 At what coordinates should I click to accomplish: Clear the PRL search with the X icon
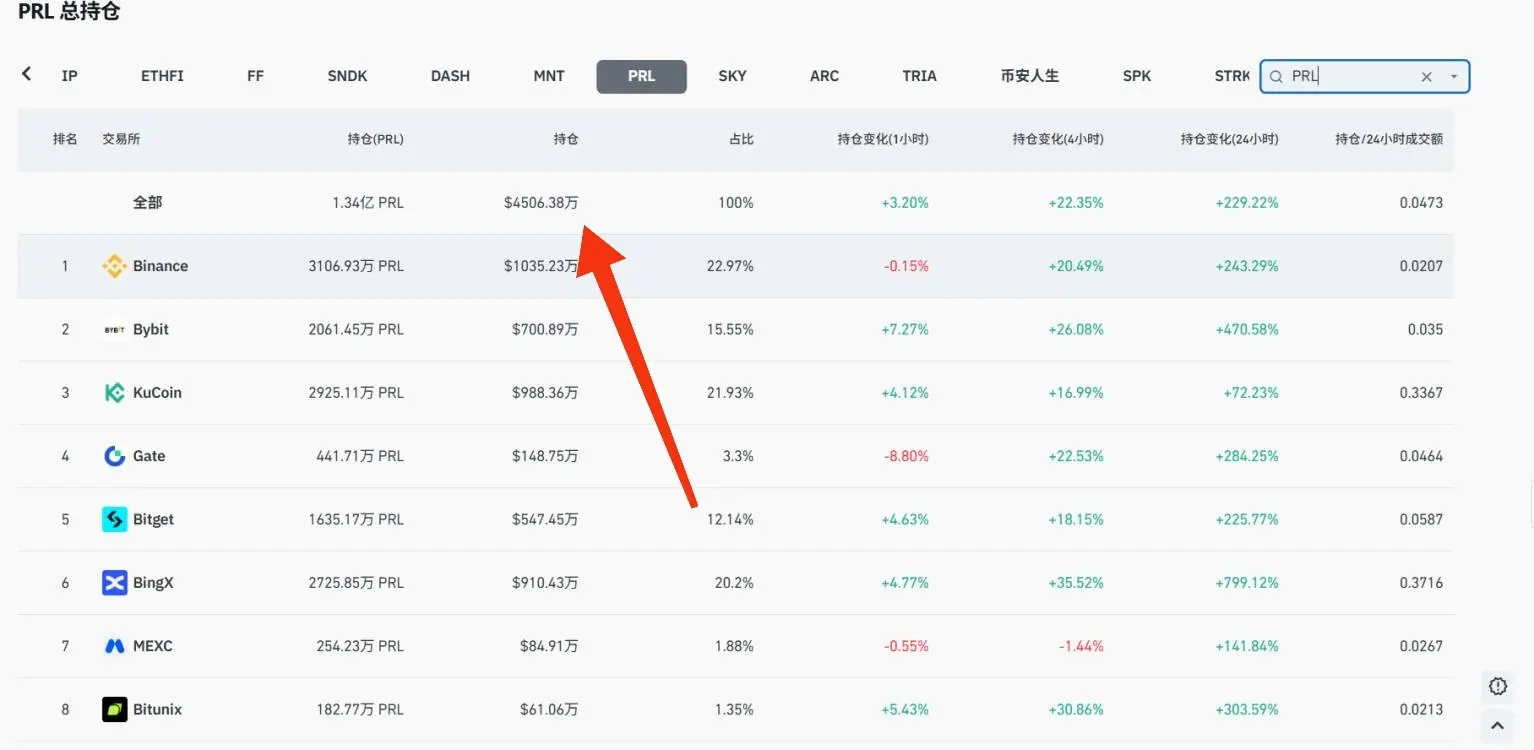(x=1427, y=77)
